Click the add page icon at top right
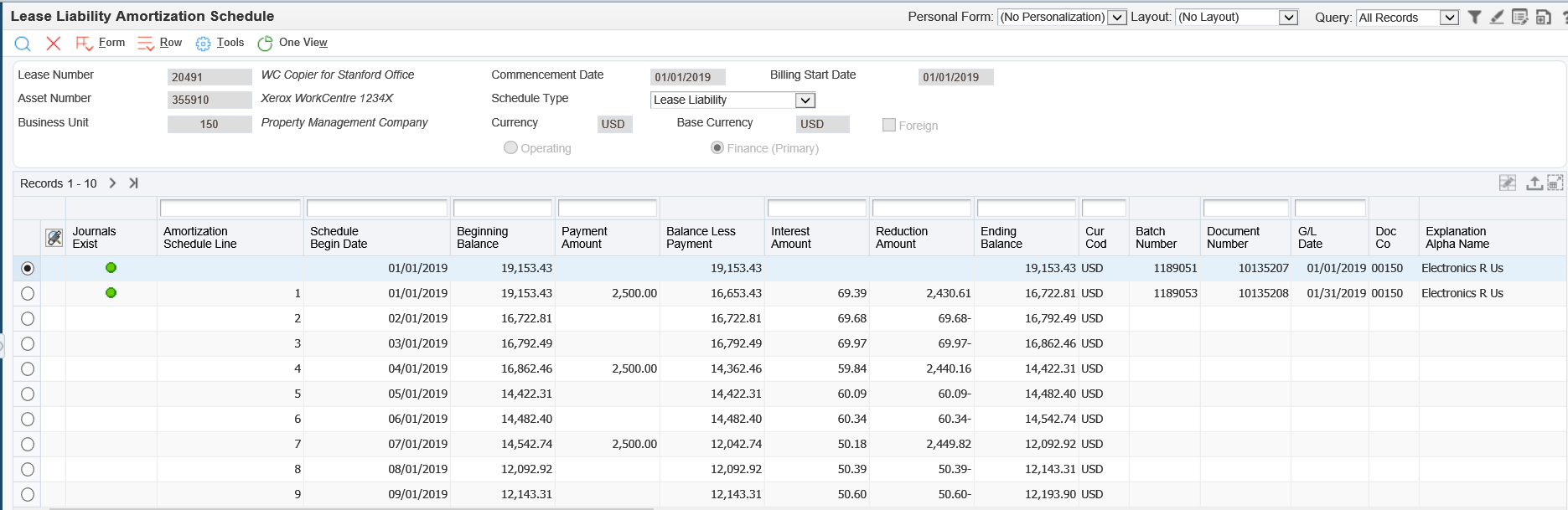Screen dimensions: 1568x510 (x=1543, y=17)
